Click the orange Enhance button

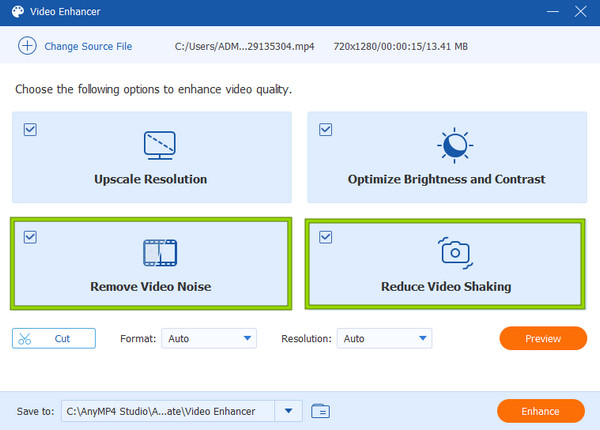tap(541, 411)
